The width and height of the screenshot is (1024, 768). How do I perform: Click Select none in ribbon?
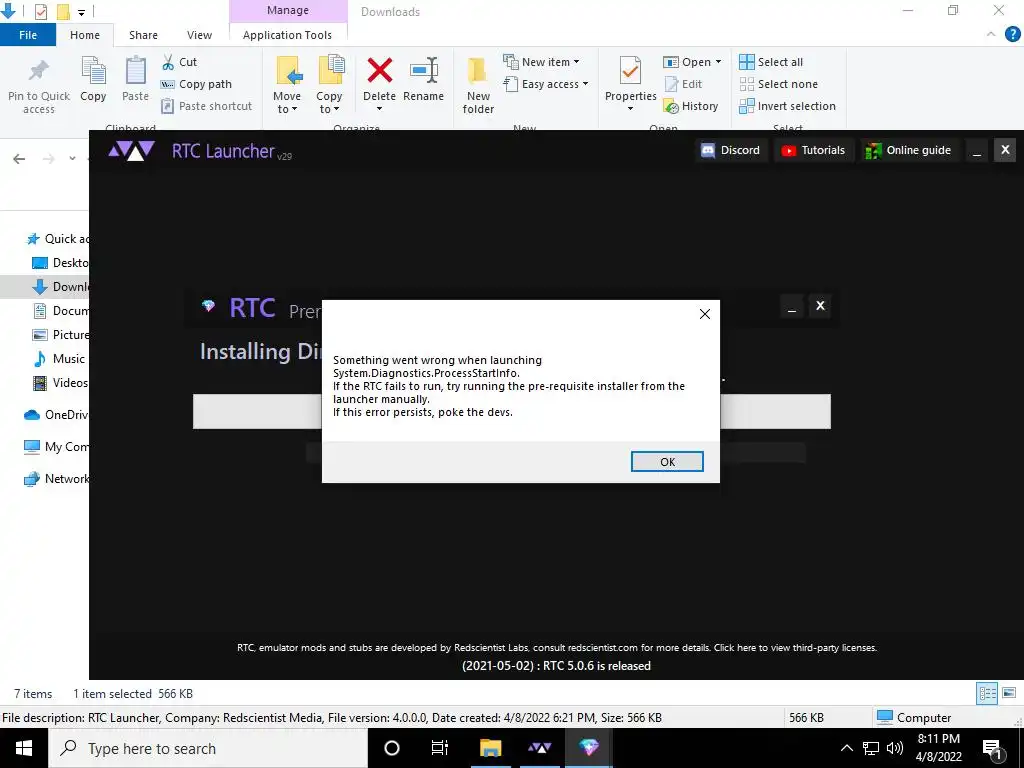(778, 84)
